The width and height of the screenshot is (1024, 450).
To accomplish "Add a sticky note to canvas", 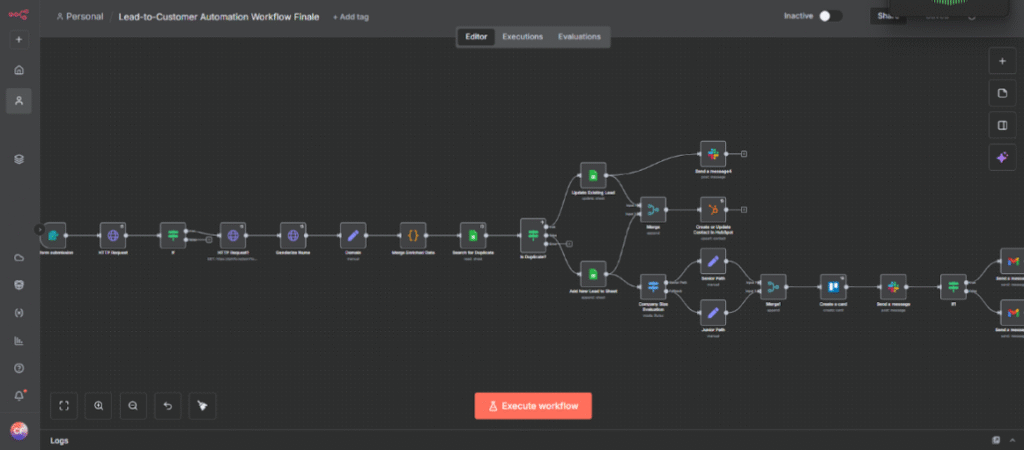I will coord(1002,93).
